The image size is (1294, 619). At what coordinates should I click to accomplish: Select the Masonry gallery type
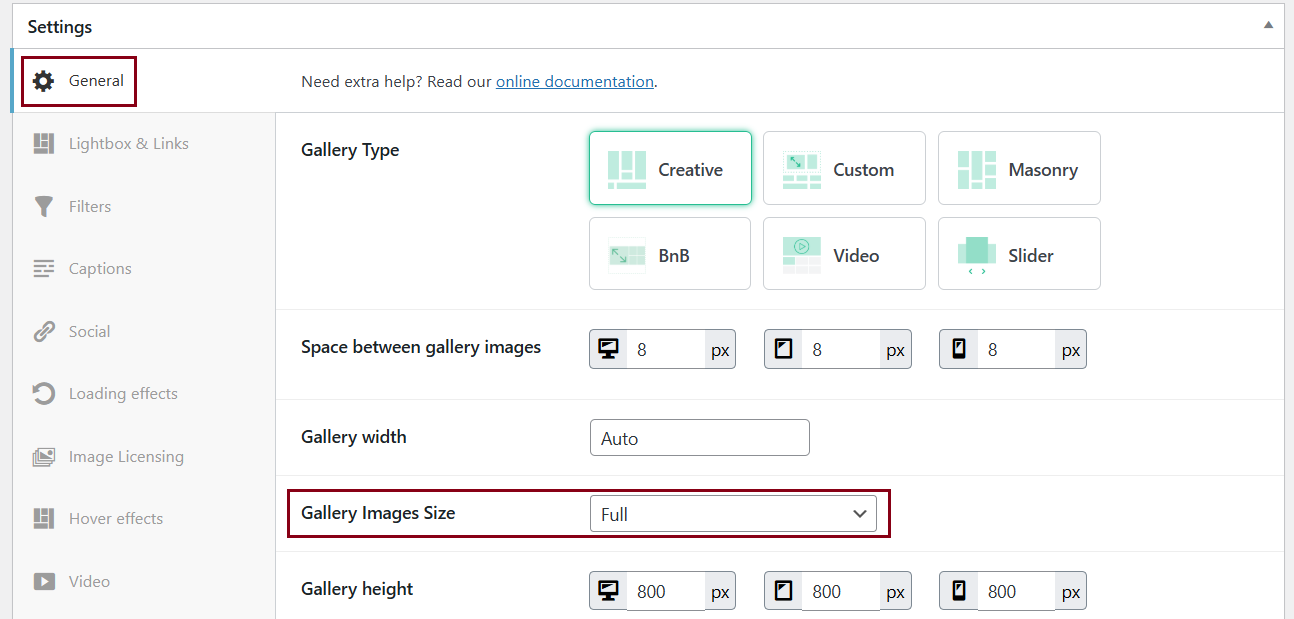tap(1019, 169)
